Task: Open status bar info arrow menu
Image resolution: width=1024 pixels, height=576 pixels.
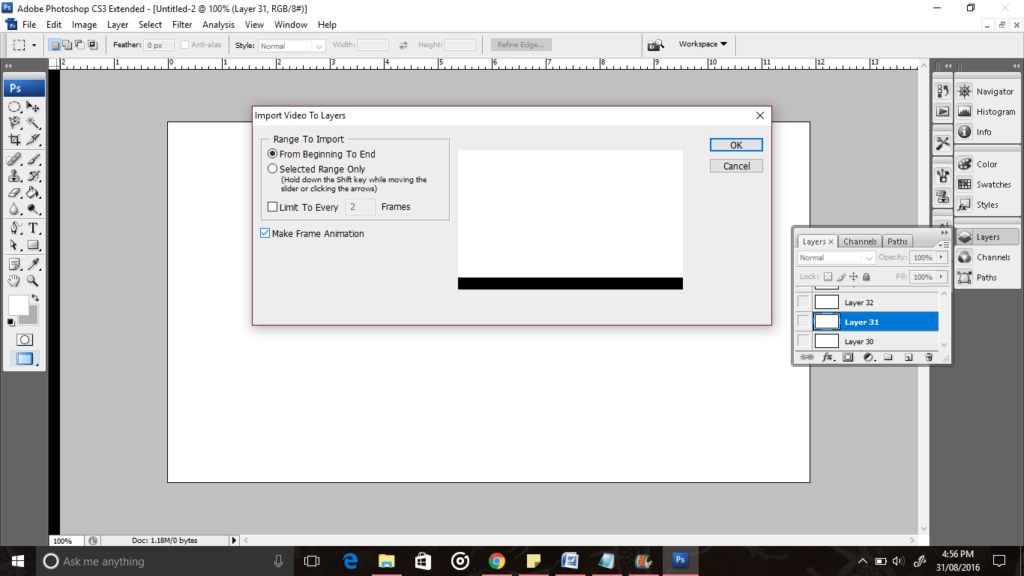Action: click(x=234, y=540)
